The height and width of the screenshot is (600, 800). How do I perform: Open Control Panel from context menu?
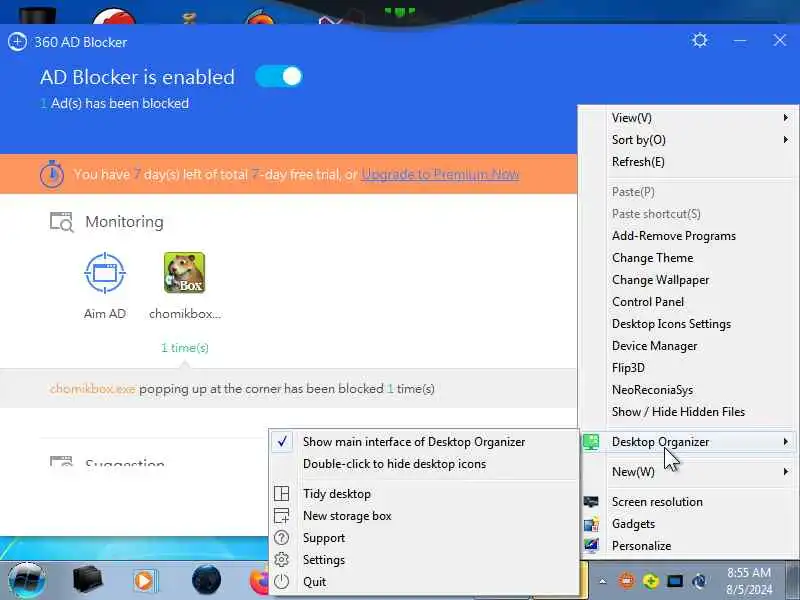click(647, 302)
